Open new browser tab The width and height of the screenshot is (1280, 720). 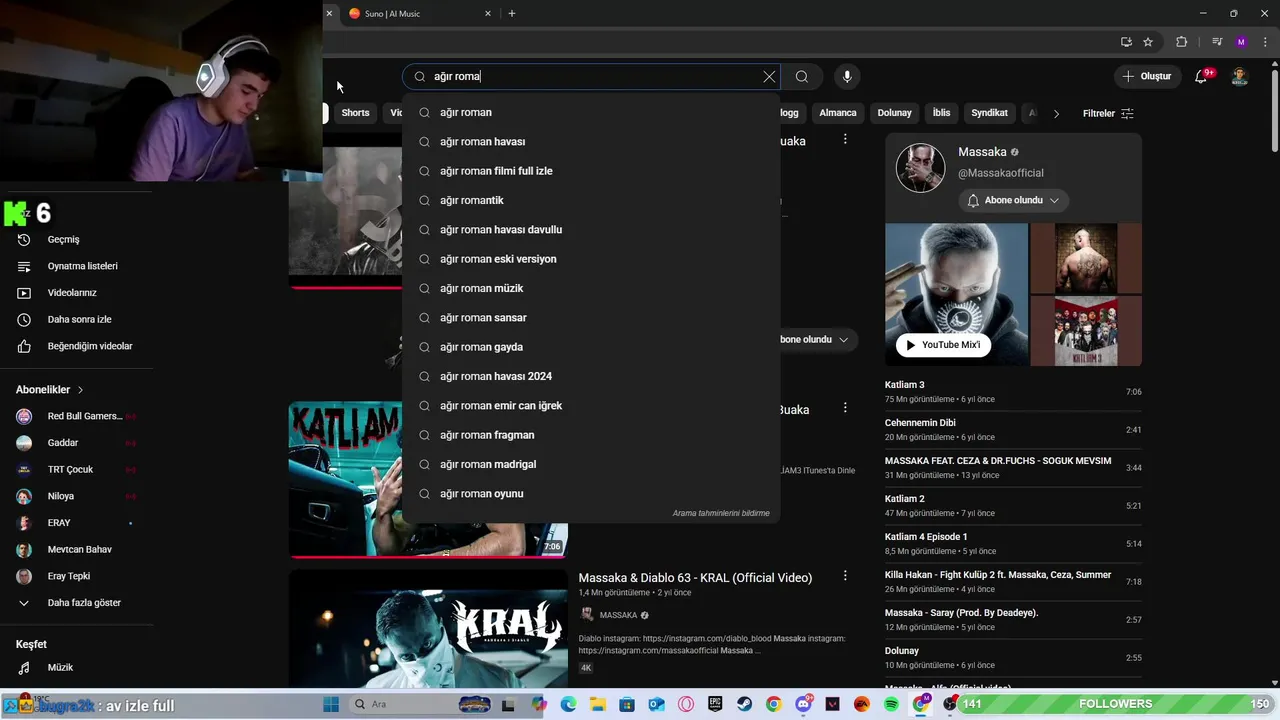tap(512, 14)
